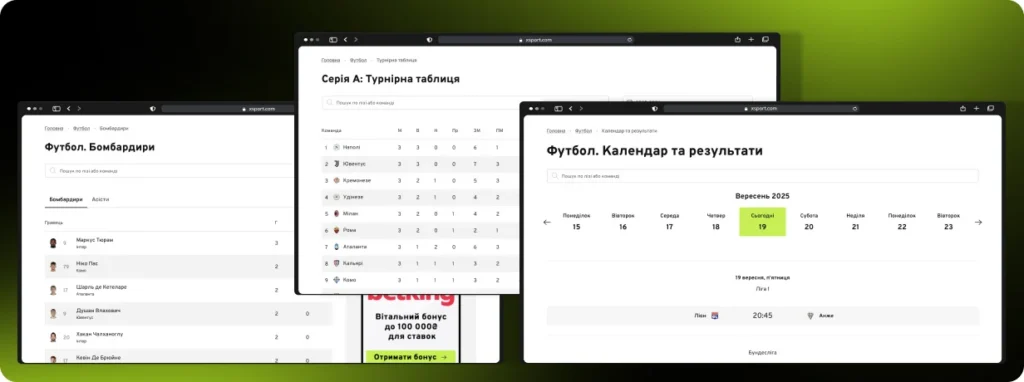Show next days with calendar right arrow

coord(978,222)
